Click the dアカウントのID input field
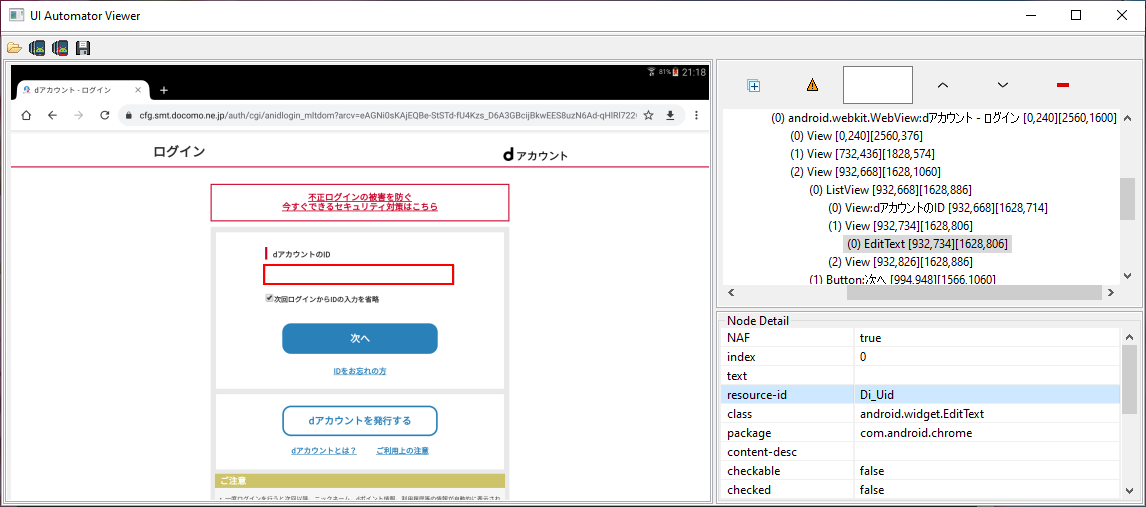The width and height of the screenshot is (1146, 507). (x=359, y=275)
